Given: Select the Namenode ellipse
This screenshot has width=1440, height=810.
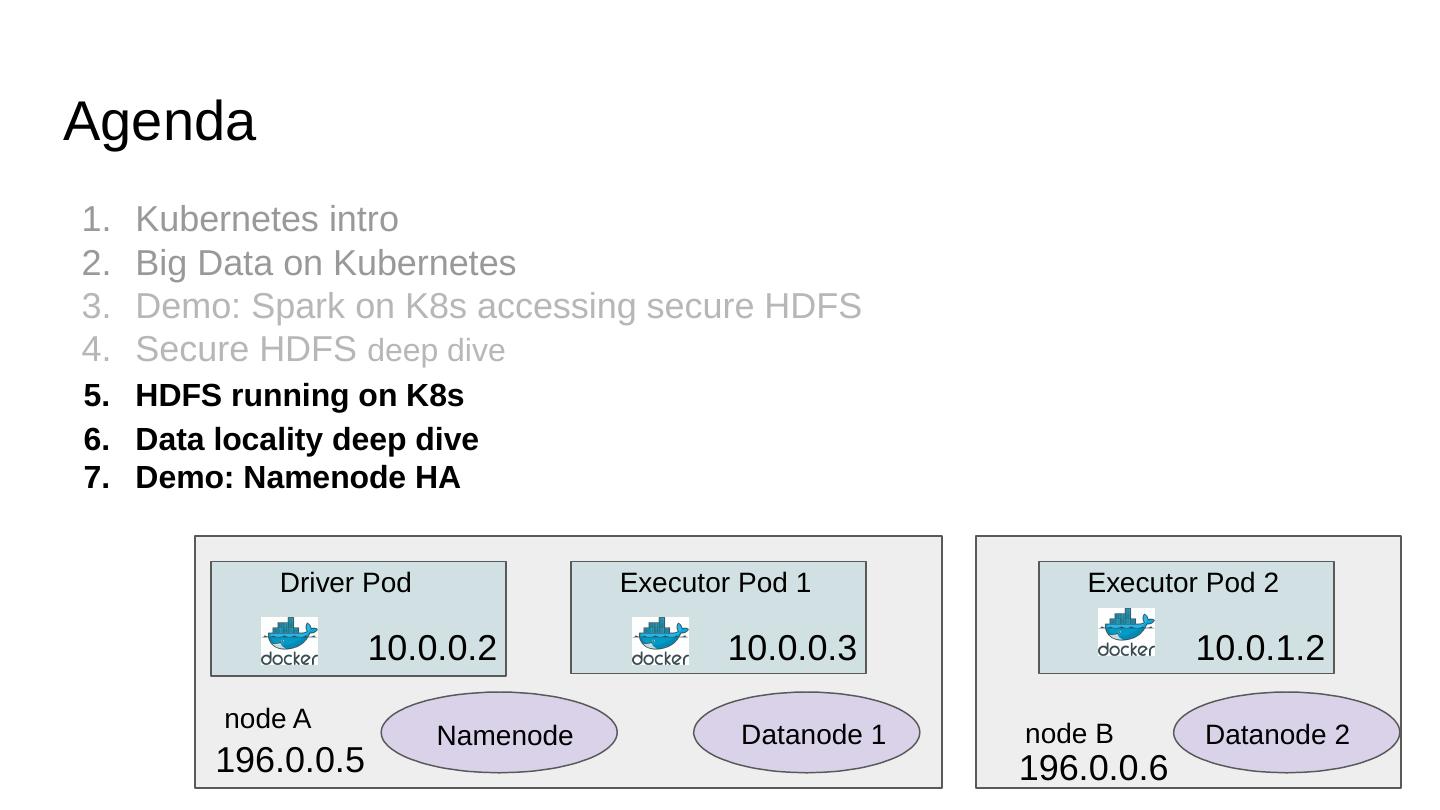Looking at the screenshot, I should point(499,733).
